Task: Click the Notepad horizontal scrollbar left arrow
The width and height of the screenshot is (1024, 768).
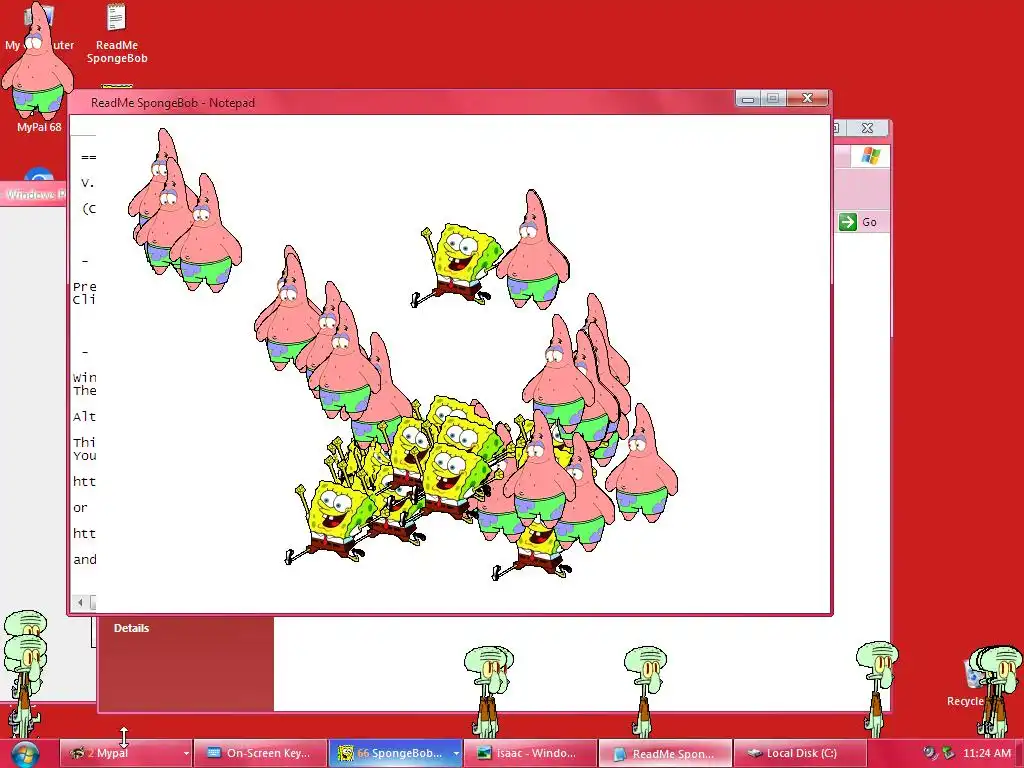Action: [x=80, y=602]
